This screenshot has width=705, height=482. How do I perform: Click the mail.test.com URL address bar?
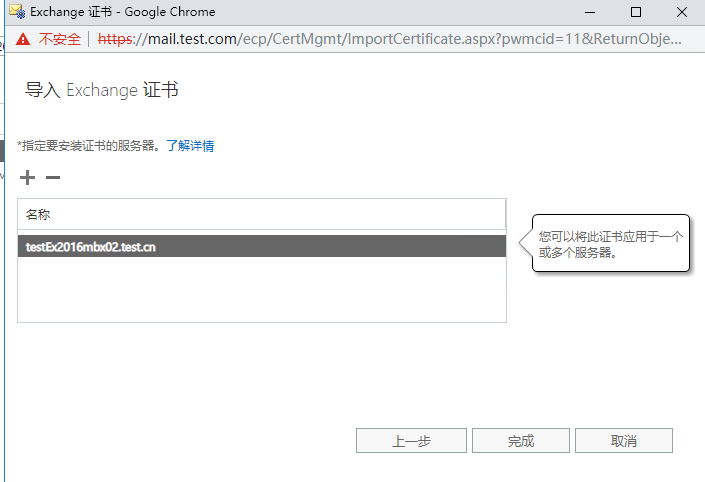point(389,39)
